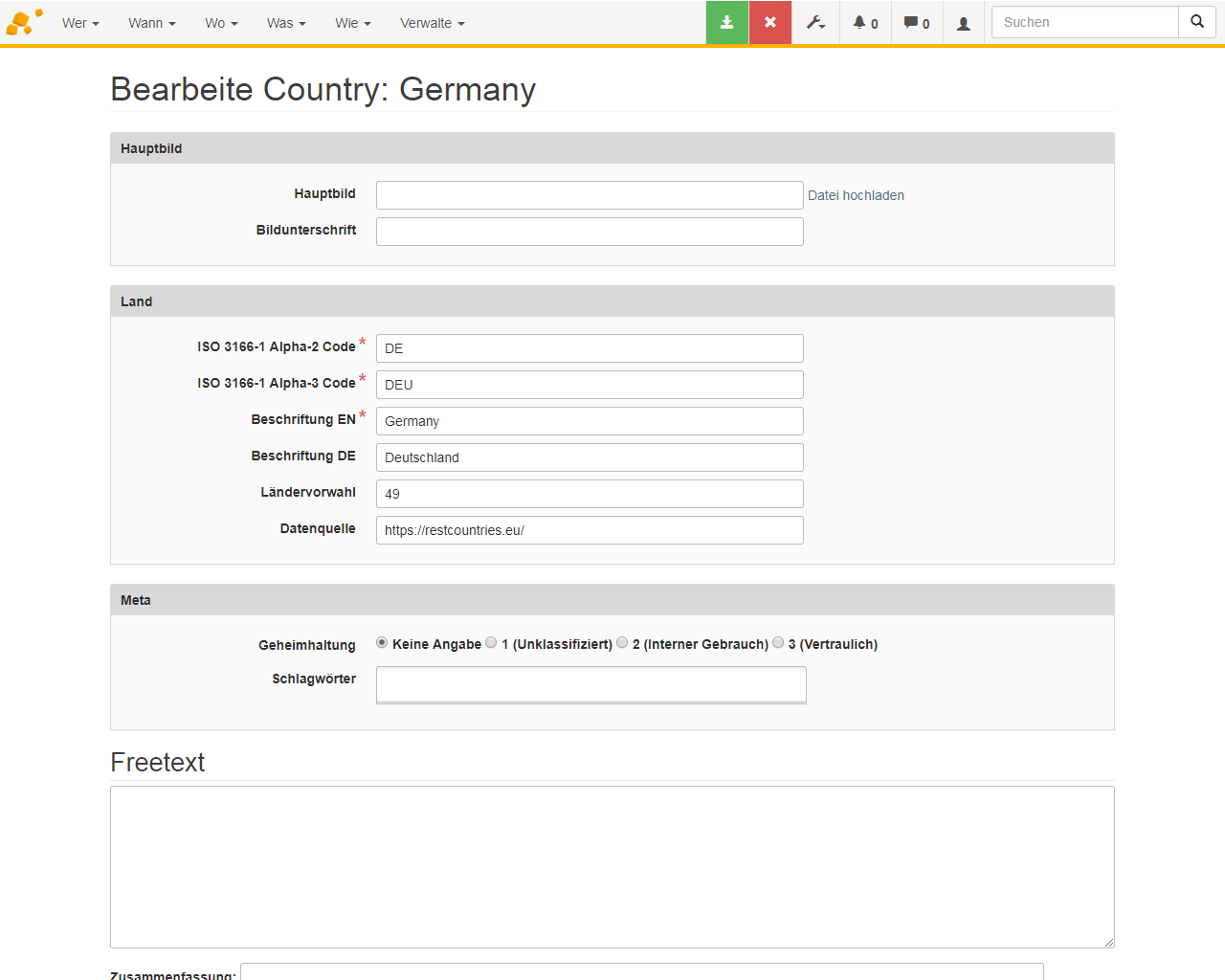Screen dimensions: 1225x980
Task: Edit the Beschriftung EN field
Action: [590, 421]
